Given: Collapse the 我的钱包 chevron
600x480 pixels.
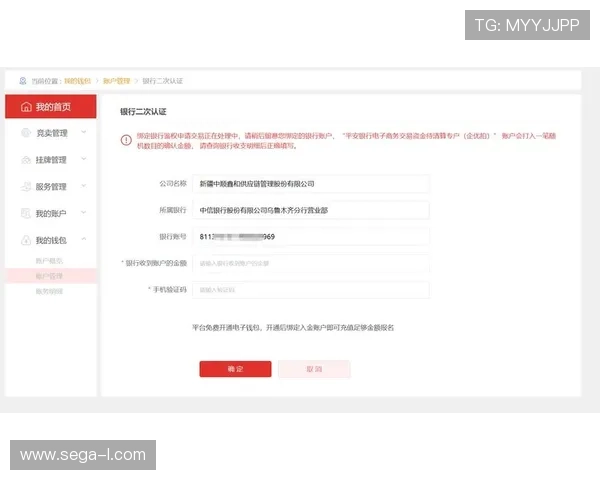Looking at the screenshot, I should point(84,240).
